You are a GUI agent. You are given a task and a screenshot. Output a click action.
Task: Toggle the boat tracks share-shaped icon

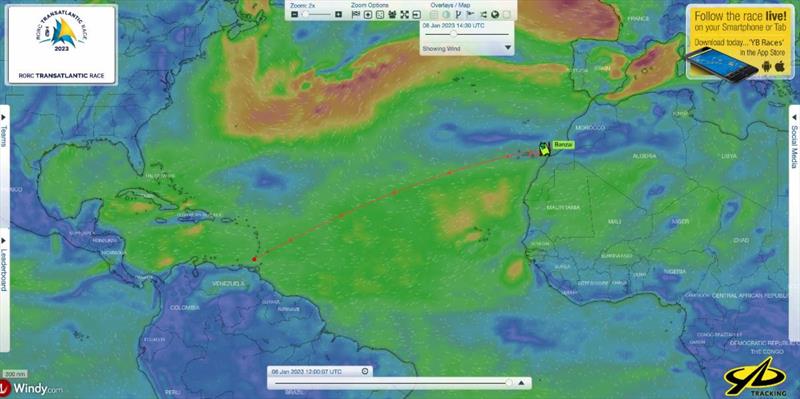point(483,15)
